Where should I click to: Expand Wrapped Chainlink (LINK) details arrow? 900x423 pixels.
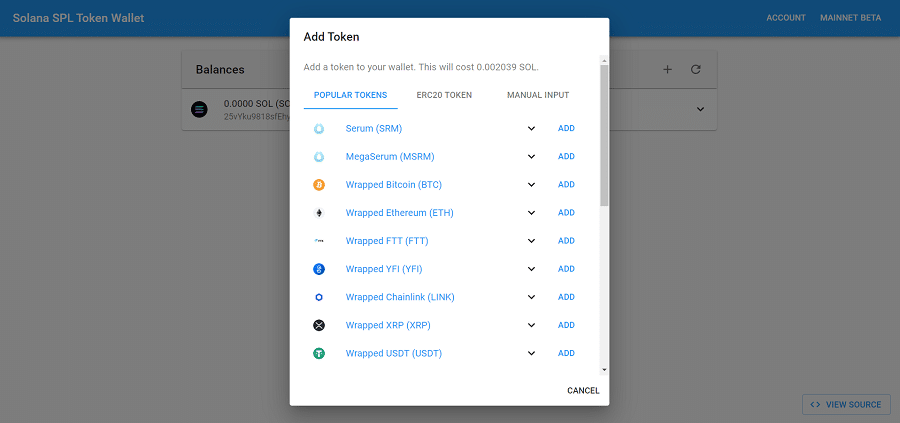tap(532, 297)
